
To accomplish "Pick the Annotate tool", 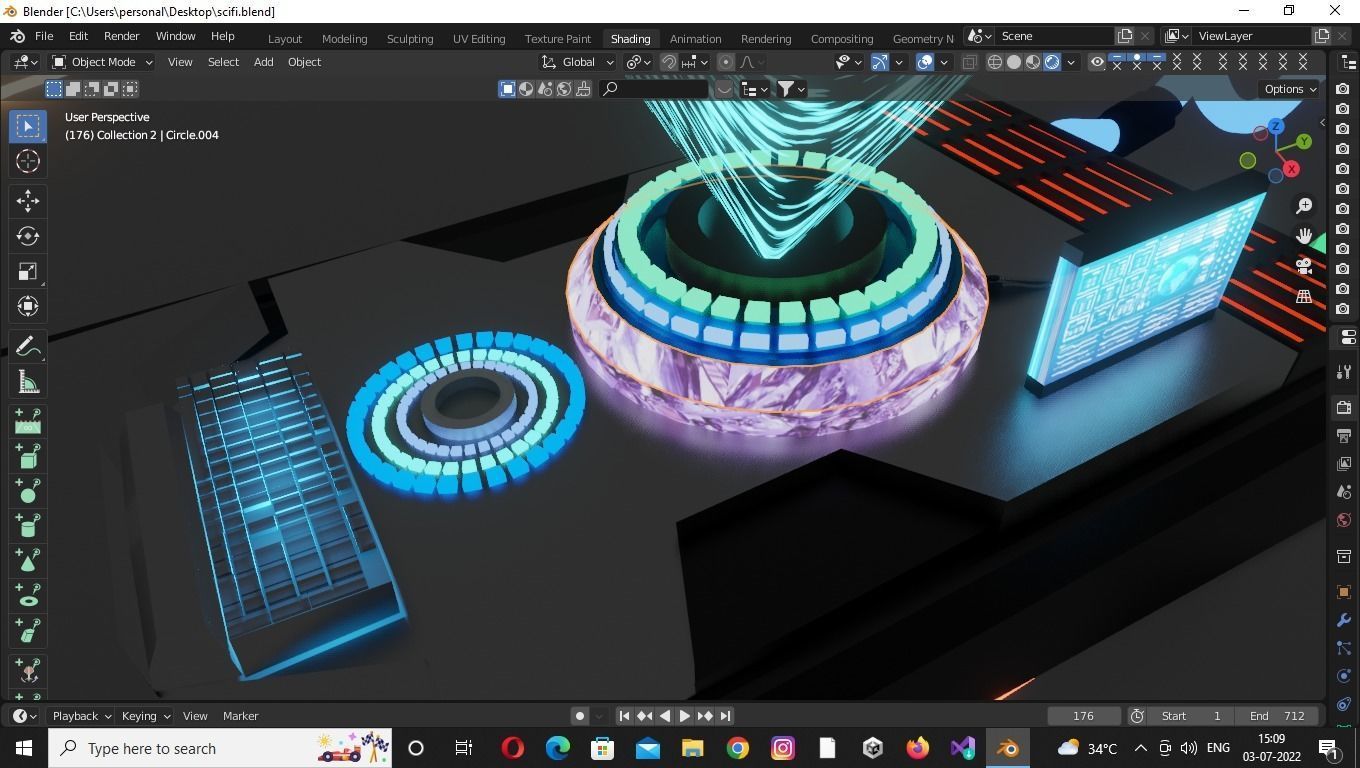I will (27, 346).
